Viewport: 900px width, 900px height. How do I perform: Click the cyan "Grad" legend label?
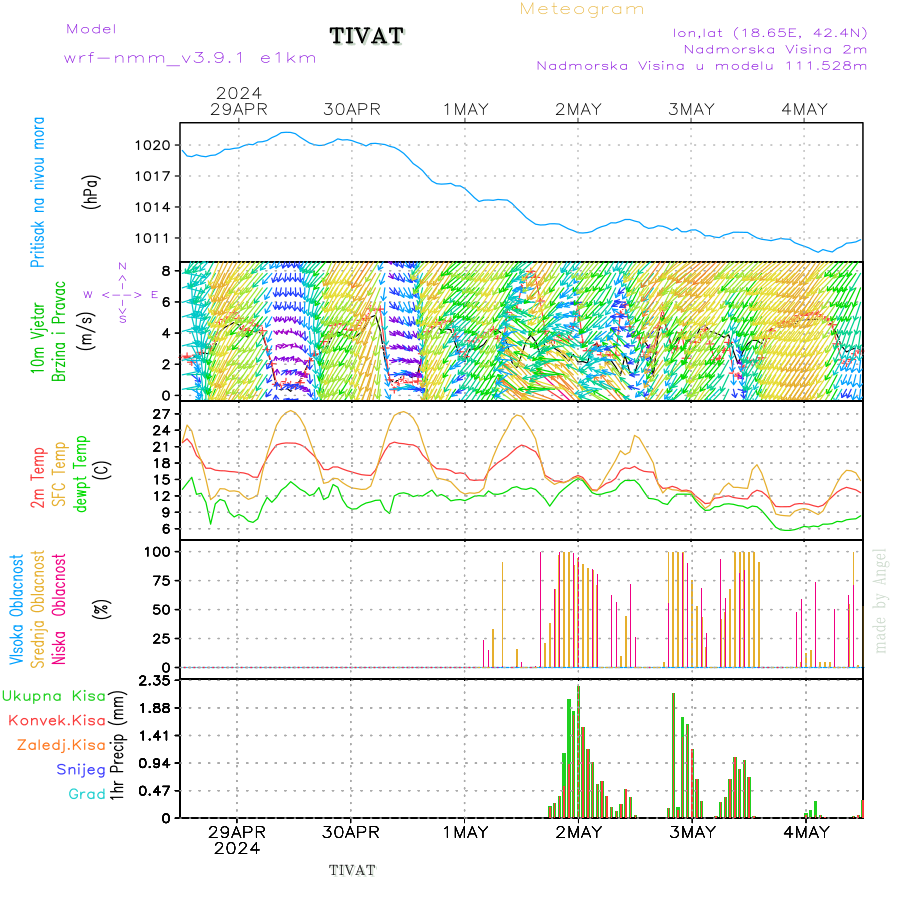coord(87,794)
